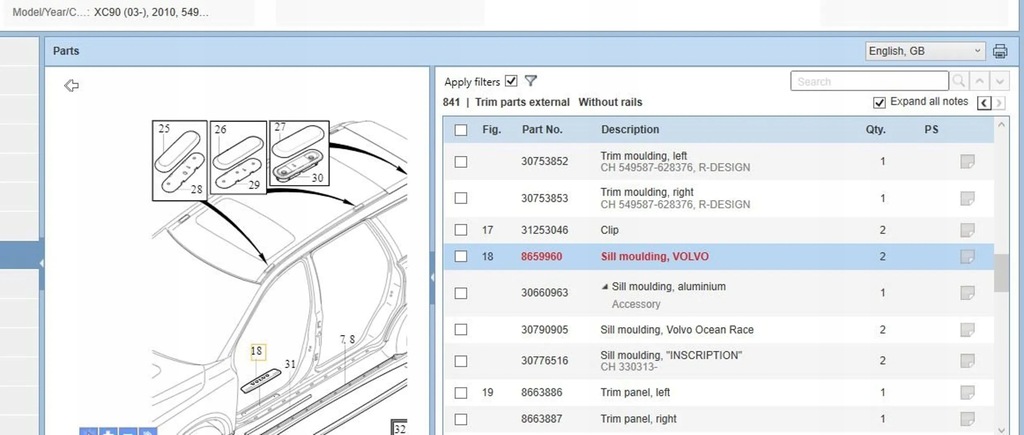
Task: Check the box for part 30753853
Action: tap(461, 198)
